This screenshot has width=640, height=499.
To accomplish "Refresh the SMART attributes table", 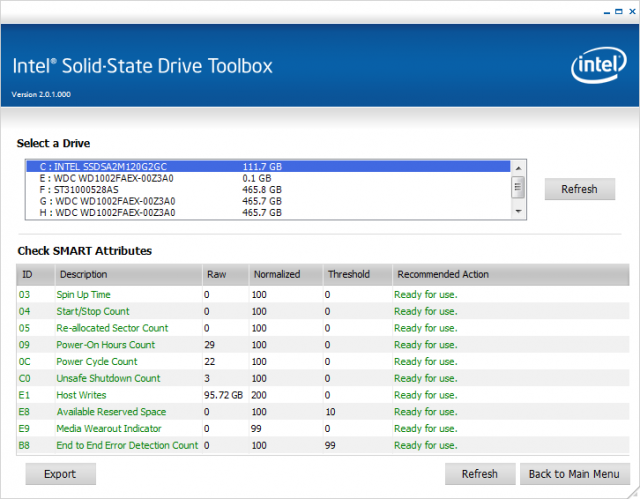I will [x=480, y=474].
